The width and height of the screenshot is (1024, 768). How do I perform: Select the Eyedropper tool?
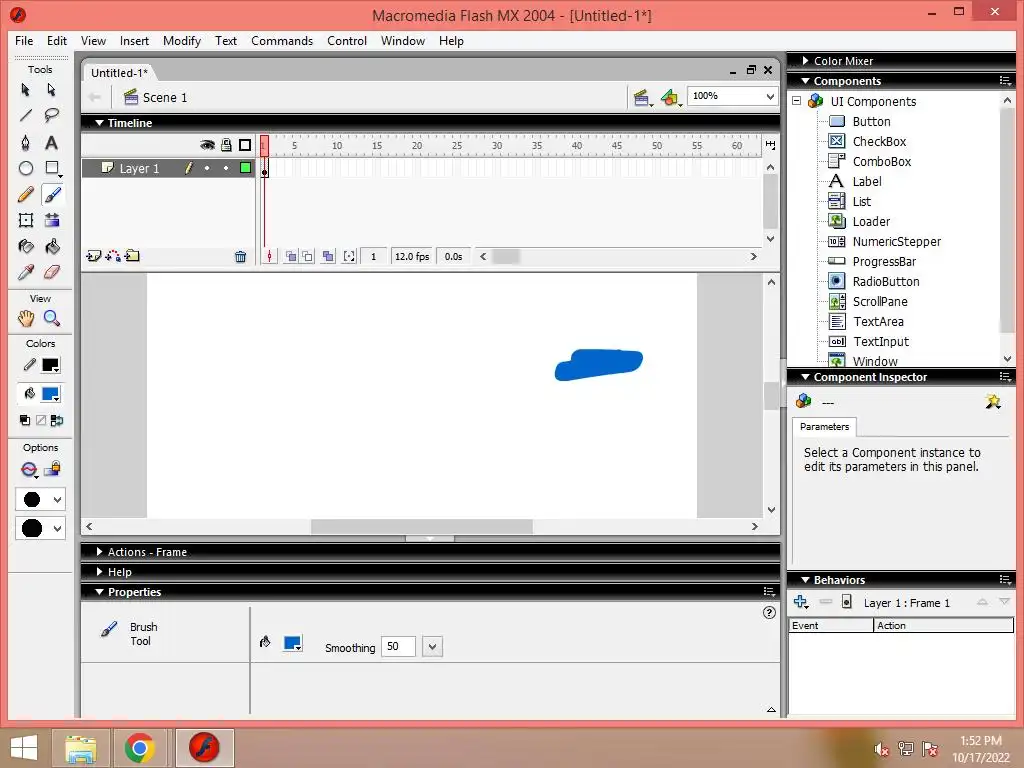coord(25,272)
